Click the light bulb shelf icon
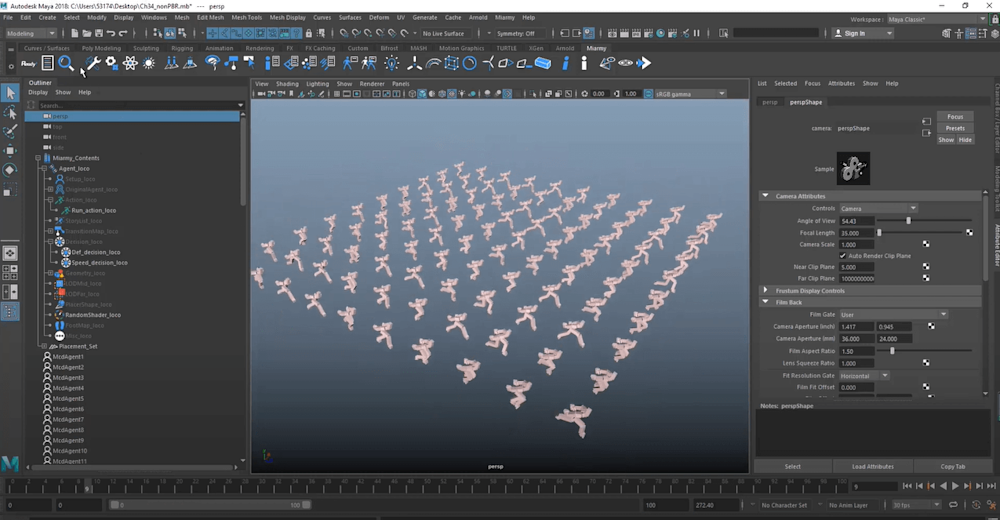This screenshot has width=1000, height=520. [x=392, y=63]
